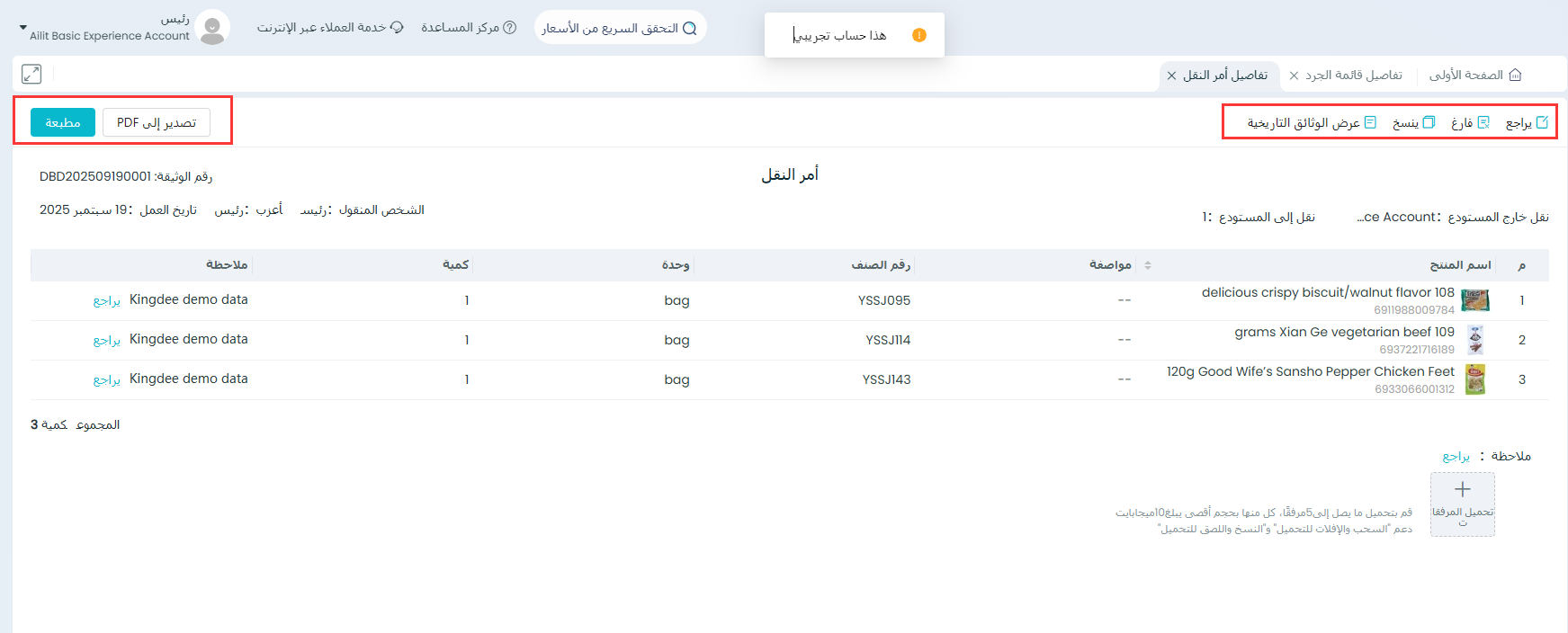
Task: Open عرض الوثائق التاريخية historical documents
Action: tap(1312, 122)
